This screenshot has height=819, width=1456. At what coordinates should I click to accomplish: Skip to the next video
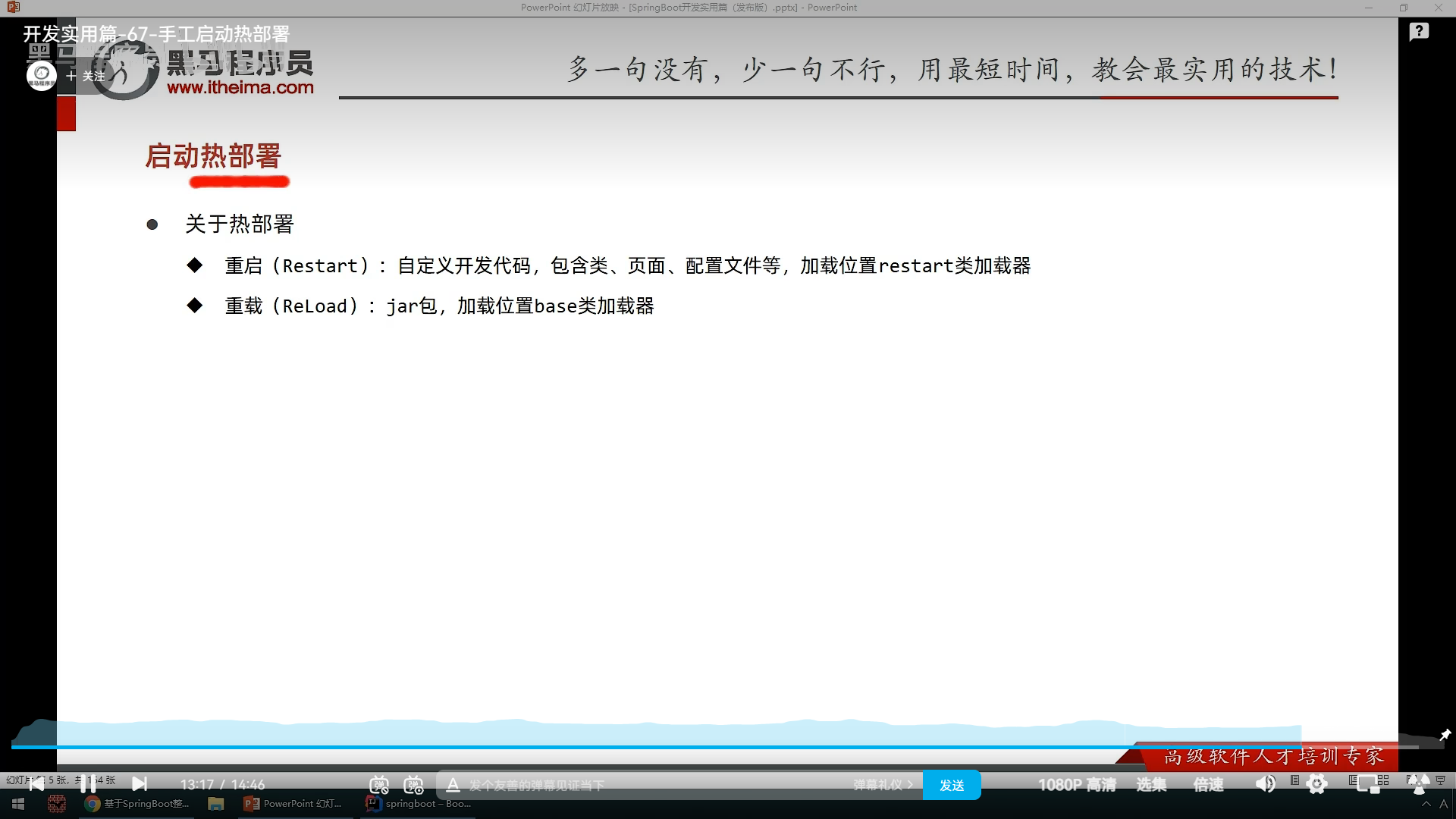coord(140,784)
